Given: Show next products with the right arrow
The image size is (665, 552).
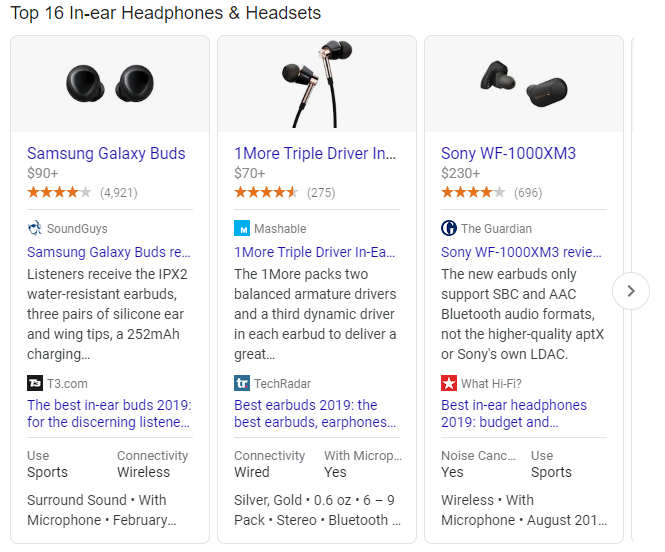Looking at the screenshot, I should coord(631,291).
